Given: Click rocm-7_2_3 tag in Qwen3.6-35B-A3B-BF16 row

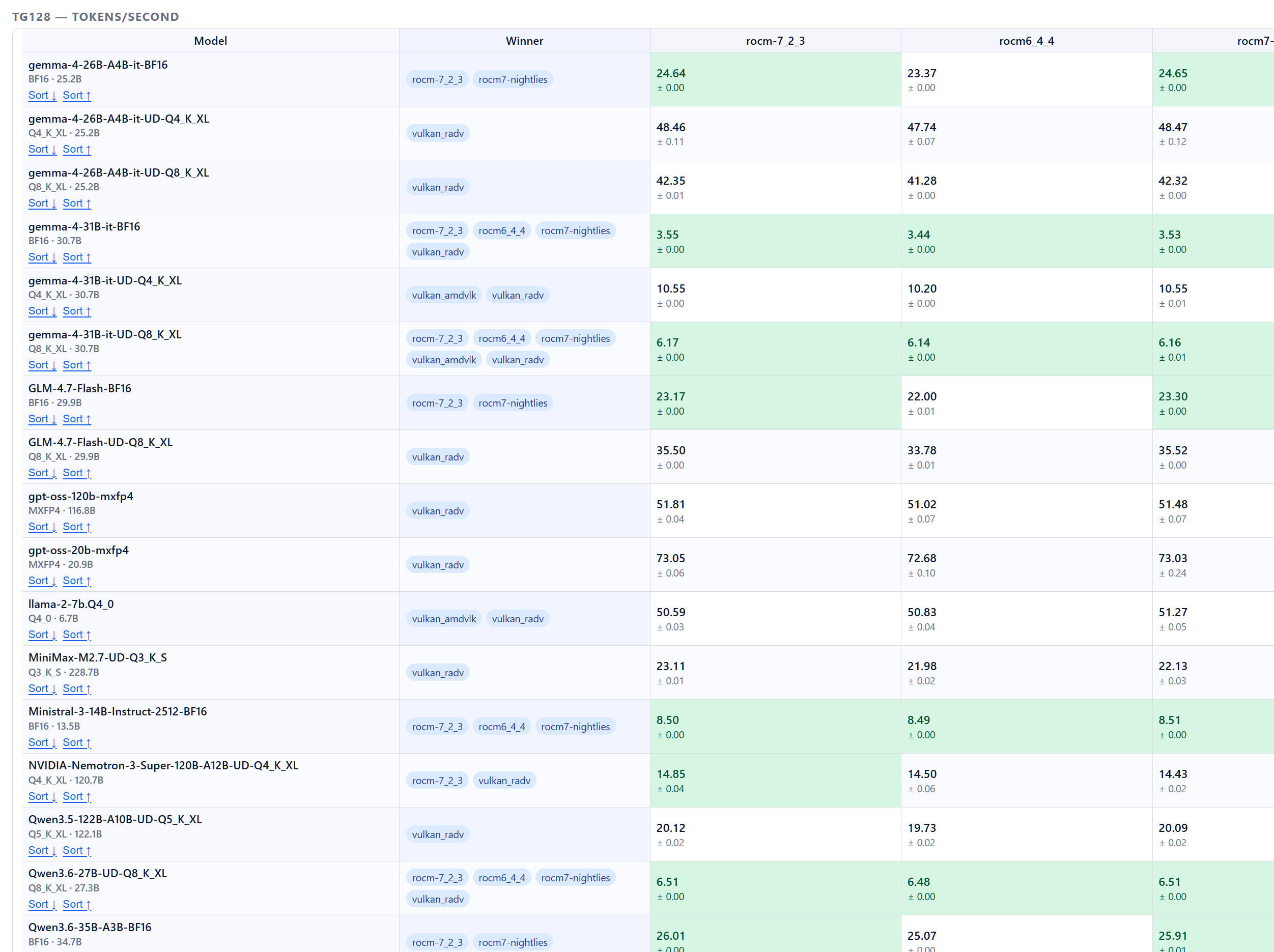Looking at the screenshot, I should 437,943.
